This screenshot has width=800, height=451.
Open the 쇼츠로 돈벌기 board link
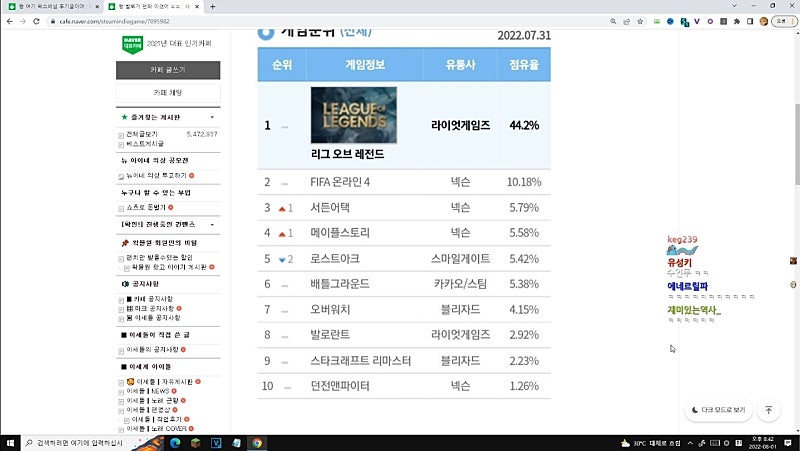(x=146, y=207)
